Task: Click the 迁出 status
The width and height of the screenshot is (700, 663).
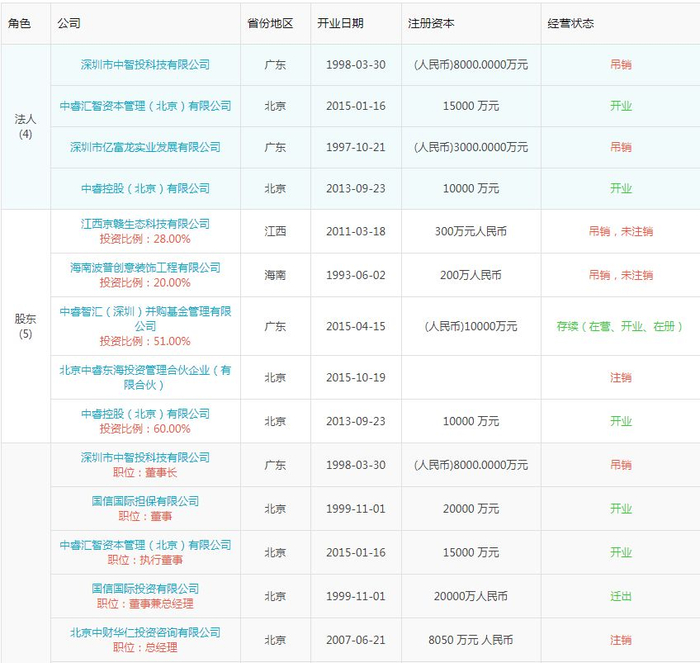Action: (x=621, y=596)
